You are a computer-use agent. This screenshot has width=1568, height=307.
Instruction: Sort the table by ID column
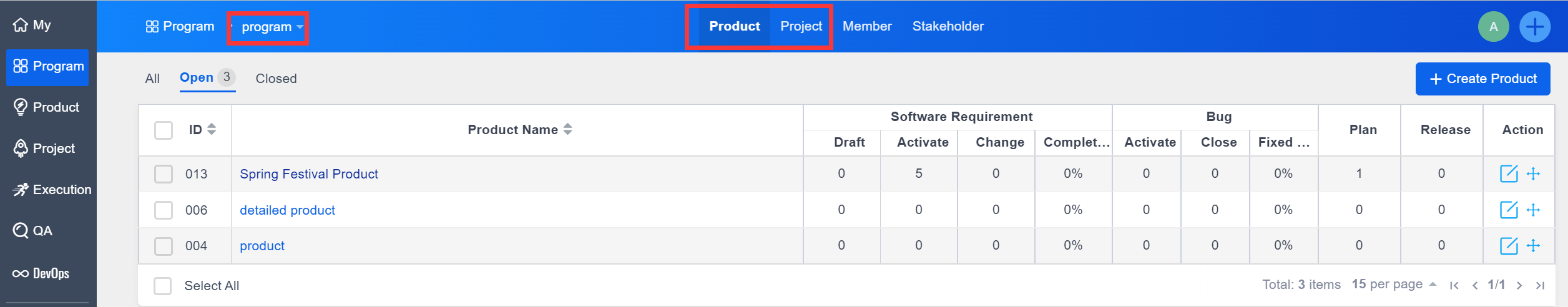[203, 130]
